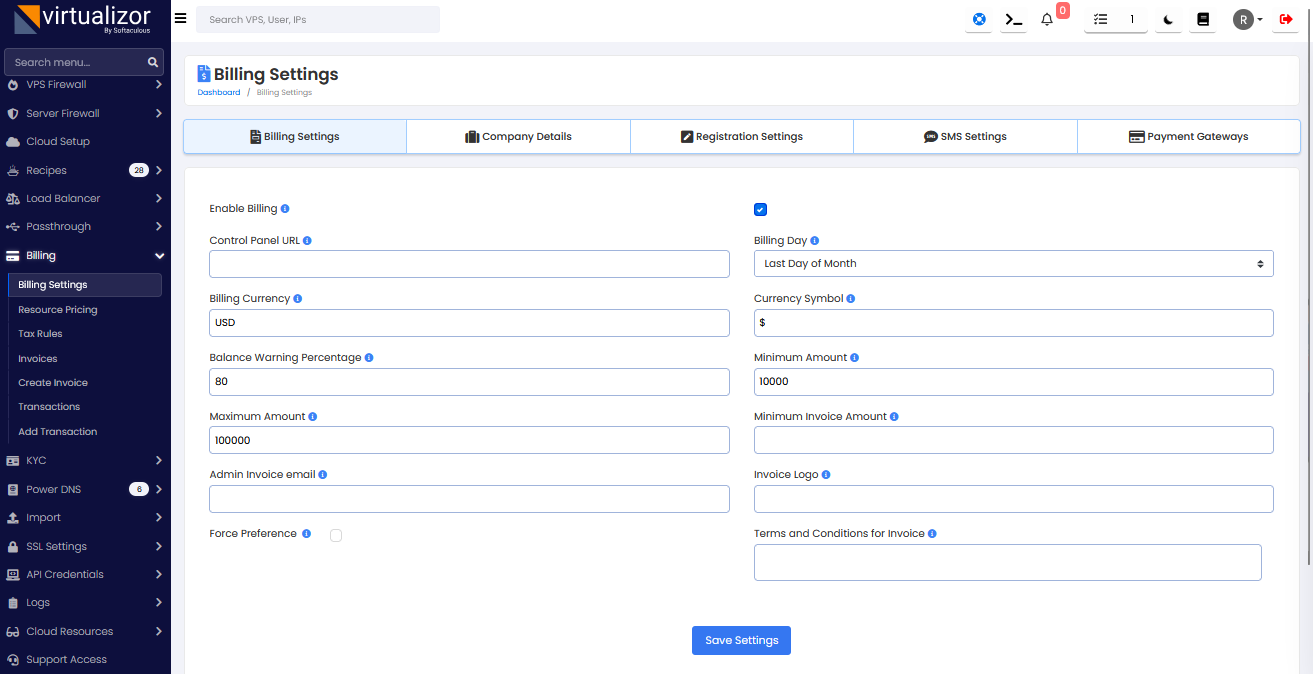Open the Company Details tab
1313x674 pixels.
click(x=518, y=137)
